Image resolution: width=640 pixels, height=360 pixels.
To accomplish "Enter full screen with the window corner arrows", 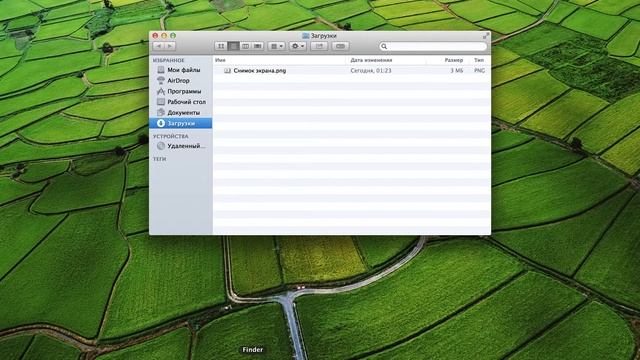I will (485, 36).
